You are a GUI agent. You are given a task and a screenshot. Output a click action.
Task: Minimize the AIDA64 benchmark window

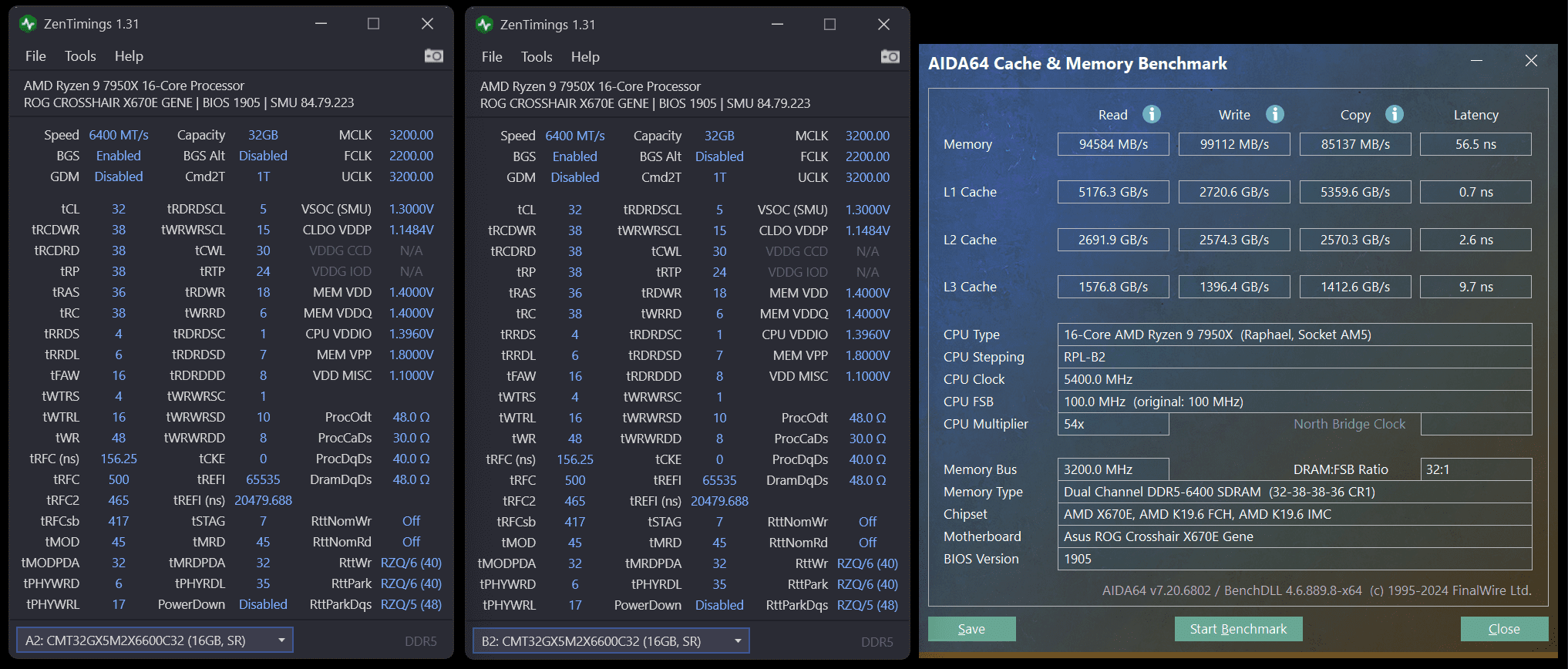(x=1477, y=61)
